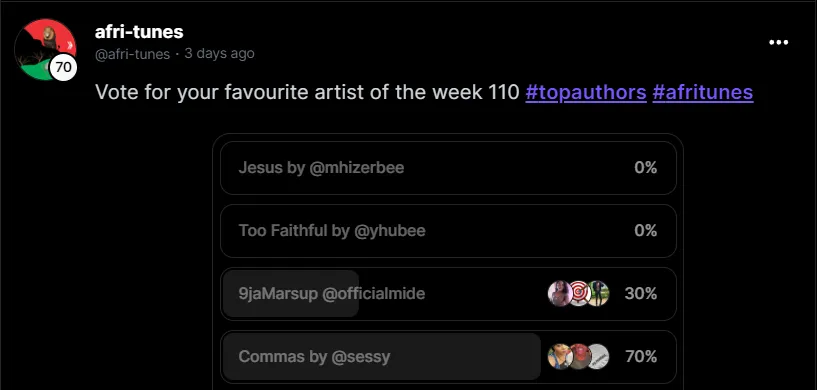
Task: Open the afri-tunes display name
Action: [139, 32]
